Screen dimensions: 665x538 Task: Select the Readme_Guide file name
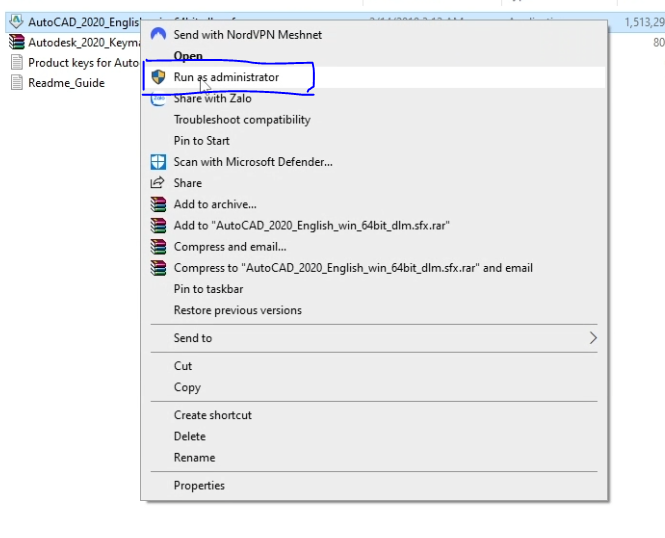click(x=66, y=83)
